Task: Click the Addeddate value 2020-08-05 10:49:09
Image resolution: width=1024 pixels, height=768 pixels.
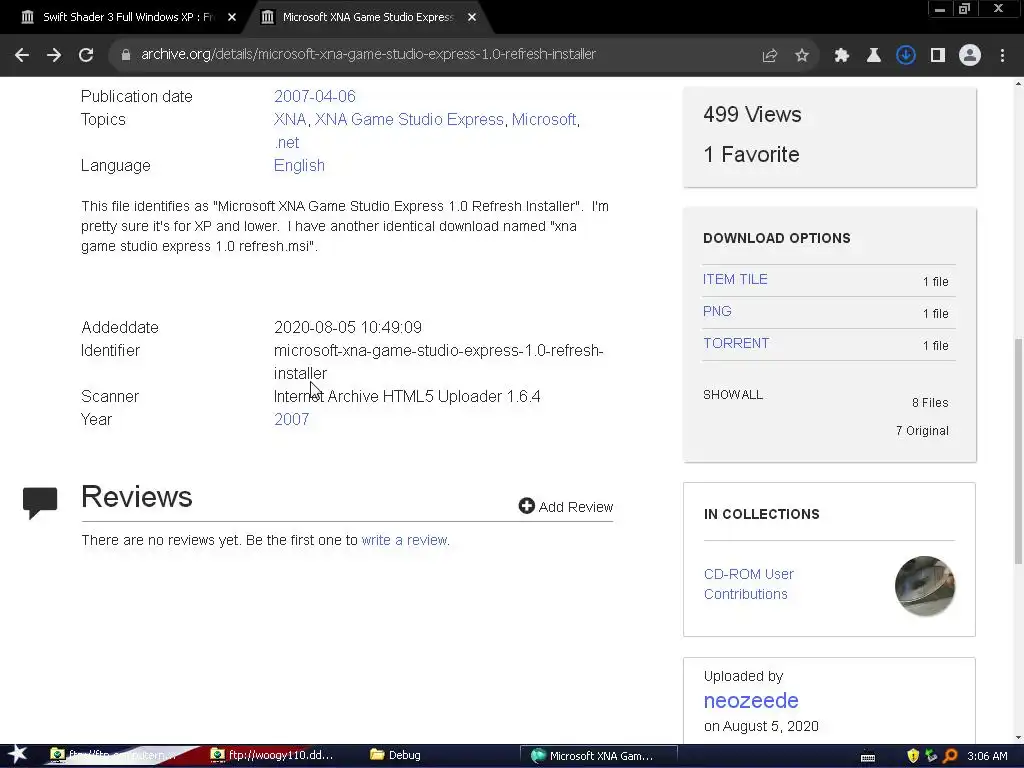Action: (348, 327)
